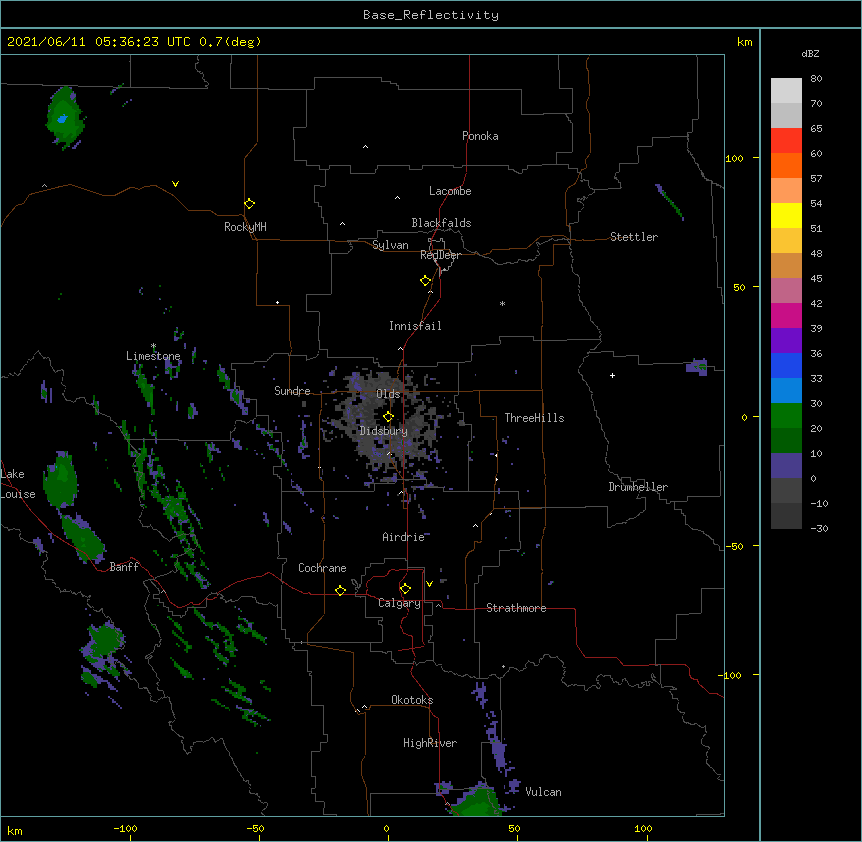The image size is (862, 842).
Task: Click the white asterisk east of Innisfail
Action: pyautogui.click(x=502, y=303)
